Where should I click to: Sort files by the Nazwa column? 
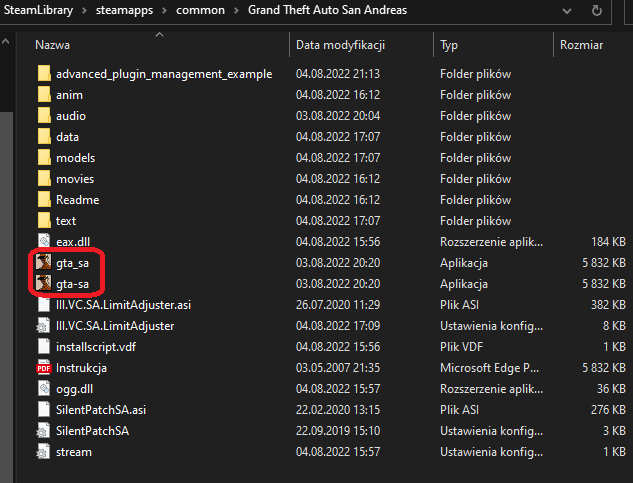click(53, 45)
